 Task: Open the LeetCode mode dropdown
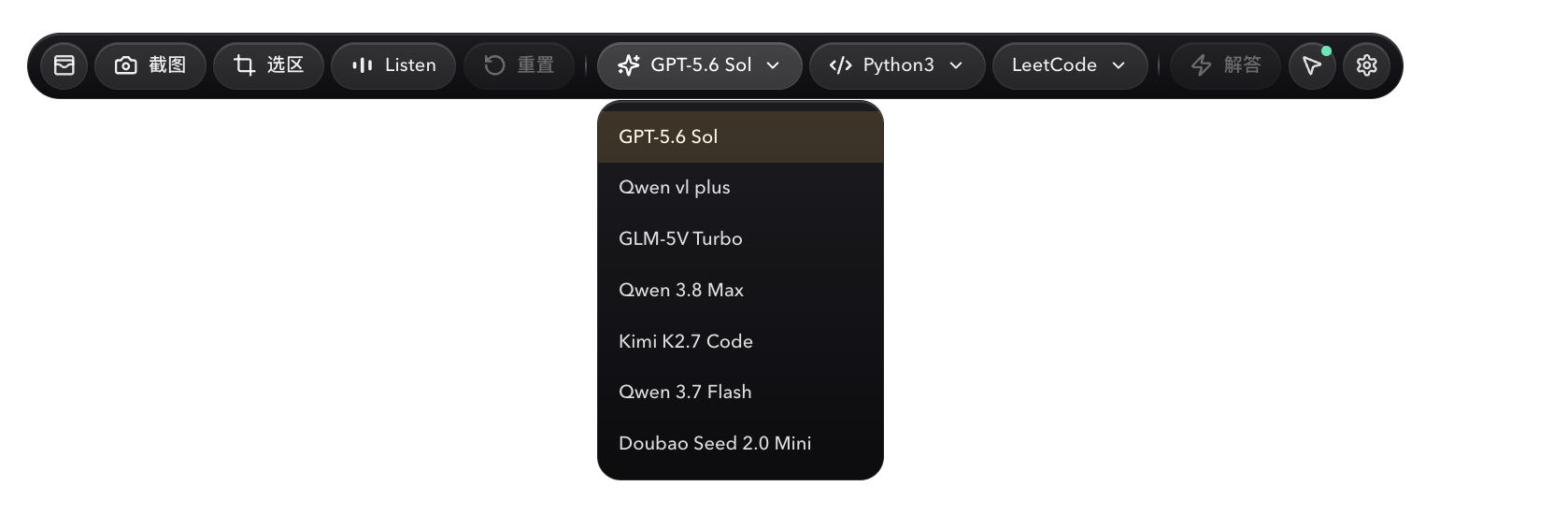1070,65
